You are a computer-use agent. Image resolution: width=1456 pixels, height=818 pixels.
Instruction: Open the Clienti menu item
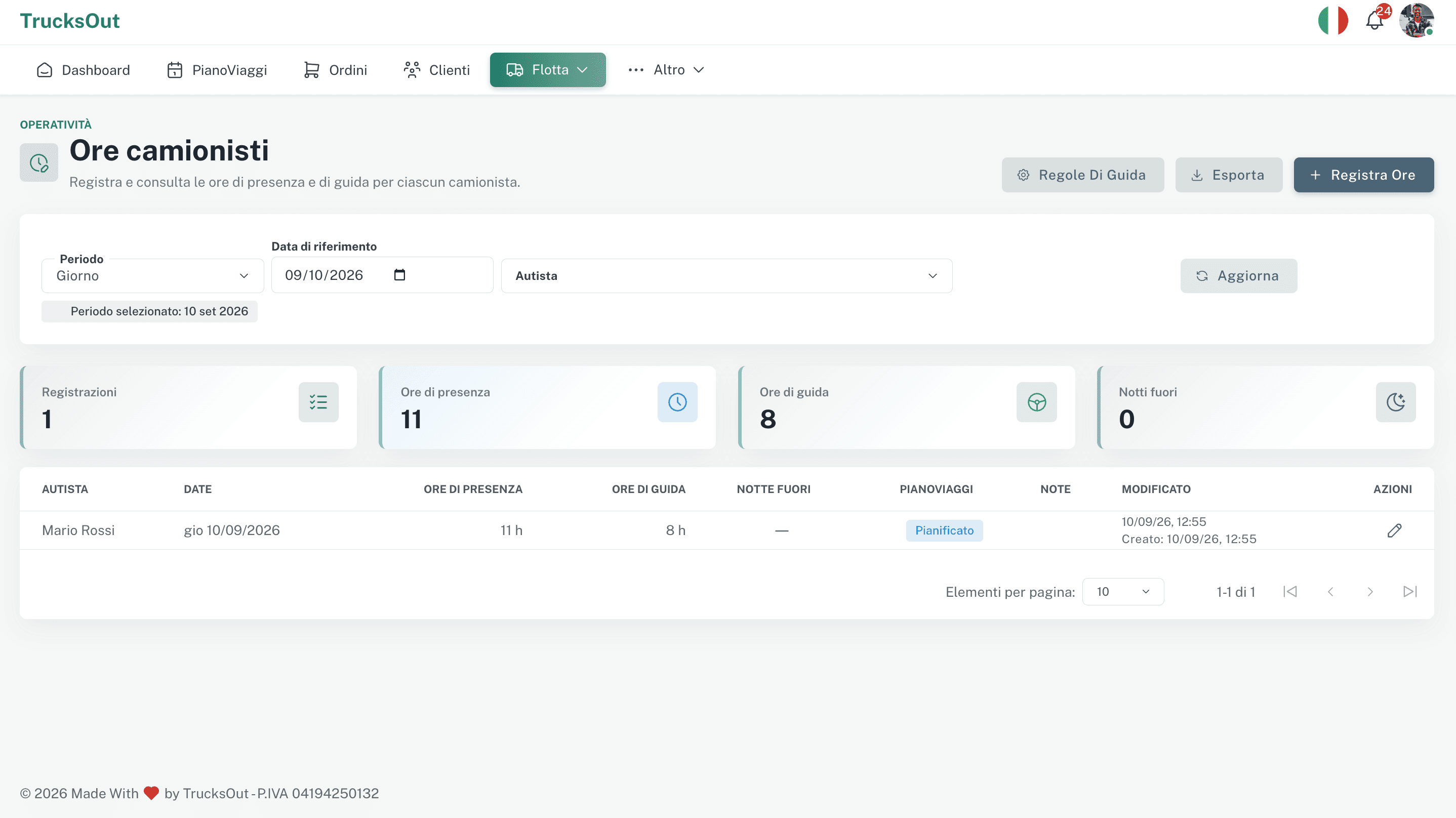pos(436,70)
